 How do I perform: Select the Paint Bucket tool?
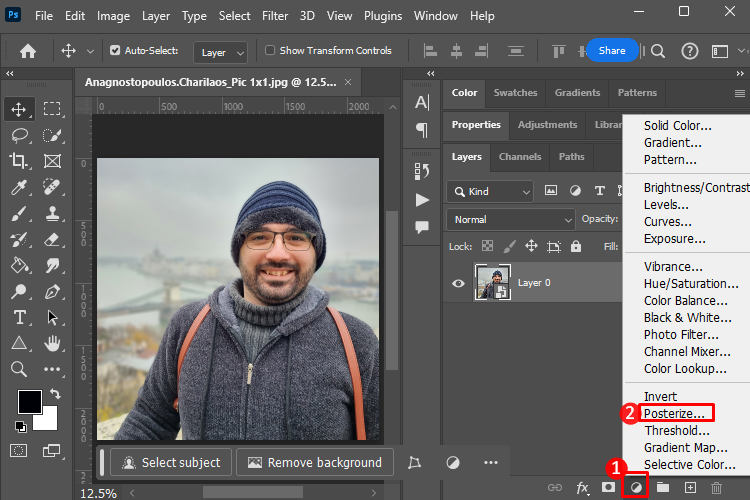point(19,265)
